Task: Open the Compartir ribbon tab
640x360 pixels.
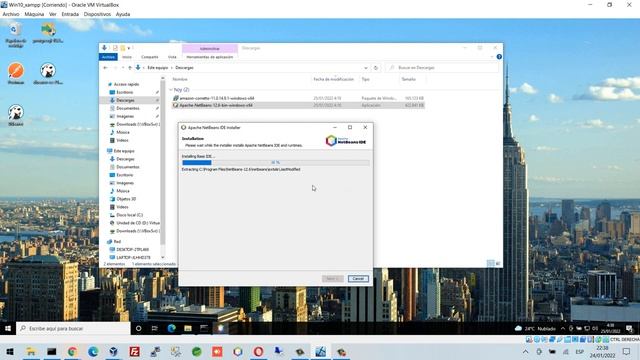Action: click(149, 57)
